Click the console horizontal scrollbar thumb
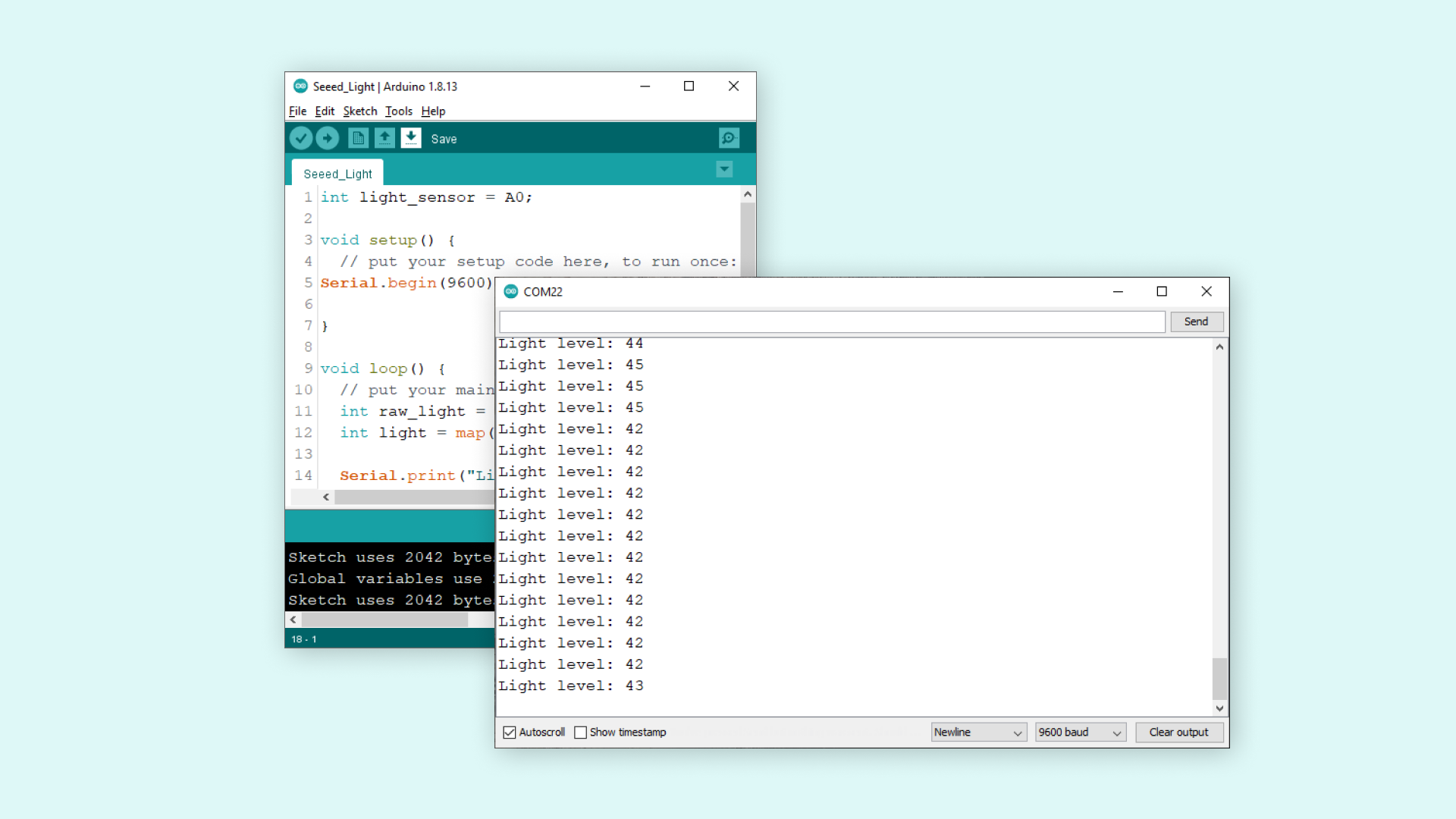Screen dimensions: 1456x819 (x=384, y=620)
